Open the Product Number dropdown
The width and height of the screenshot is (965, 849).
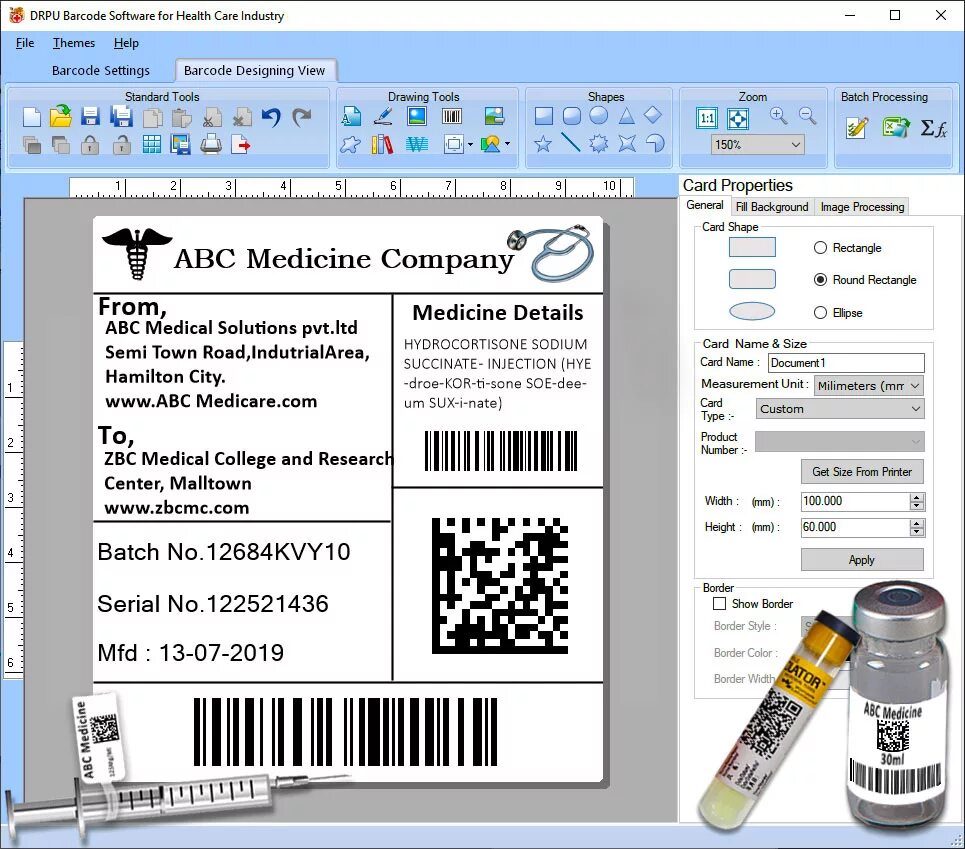click(840, 442)
